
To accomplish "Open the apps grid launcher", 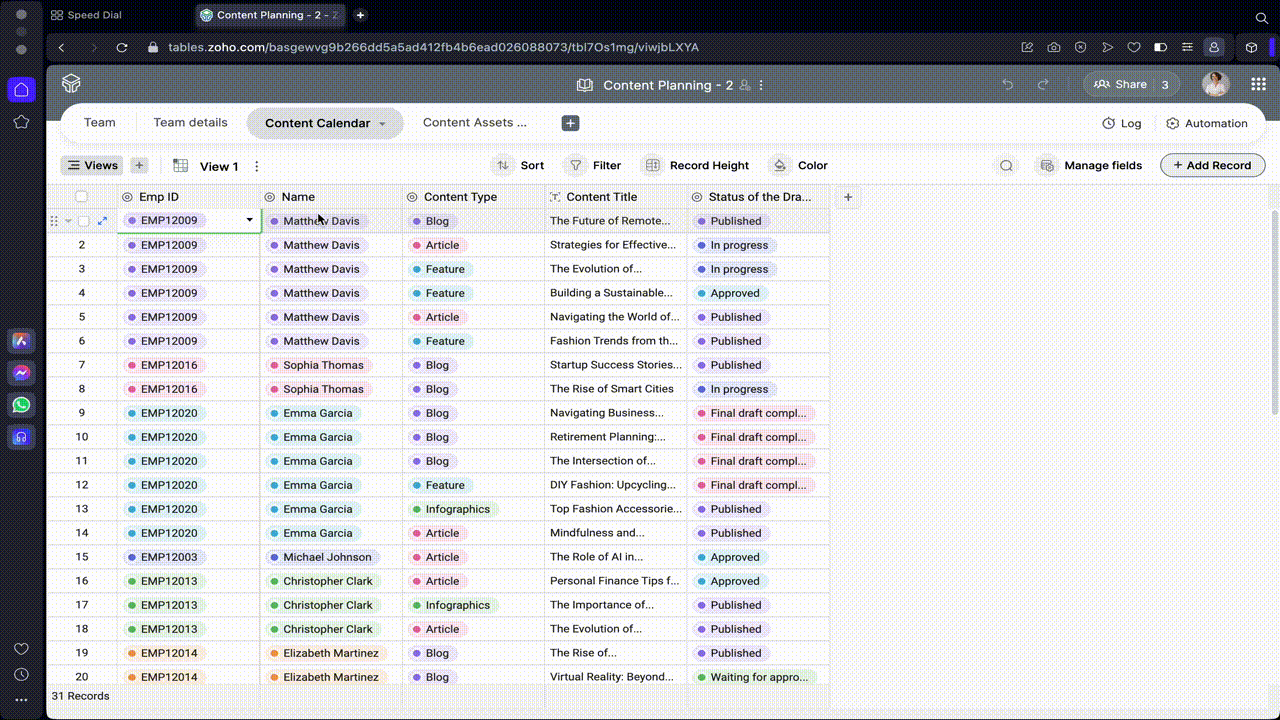I will [x=1258, y=85].
